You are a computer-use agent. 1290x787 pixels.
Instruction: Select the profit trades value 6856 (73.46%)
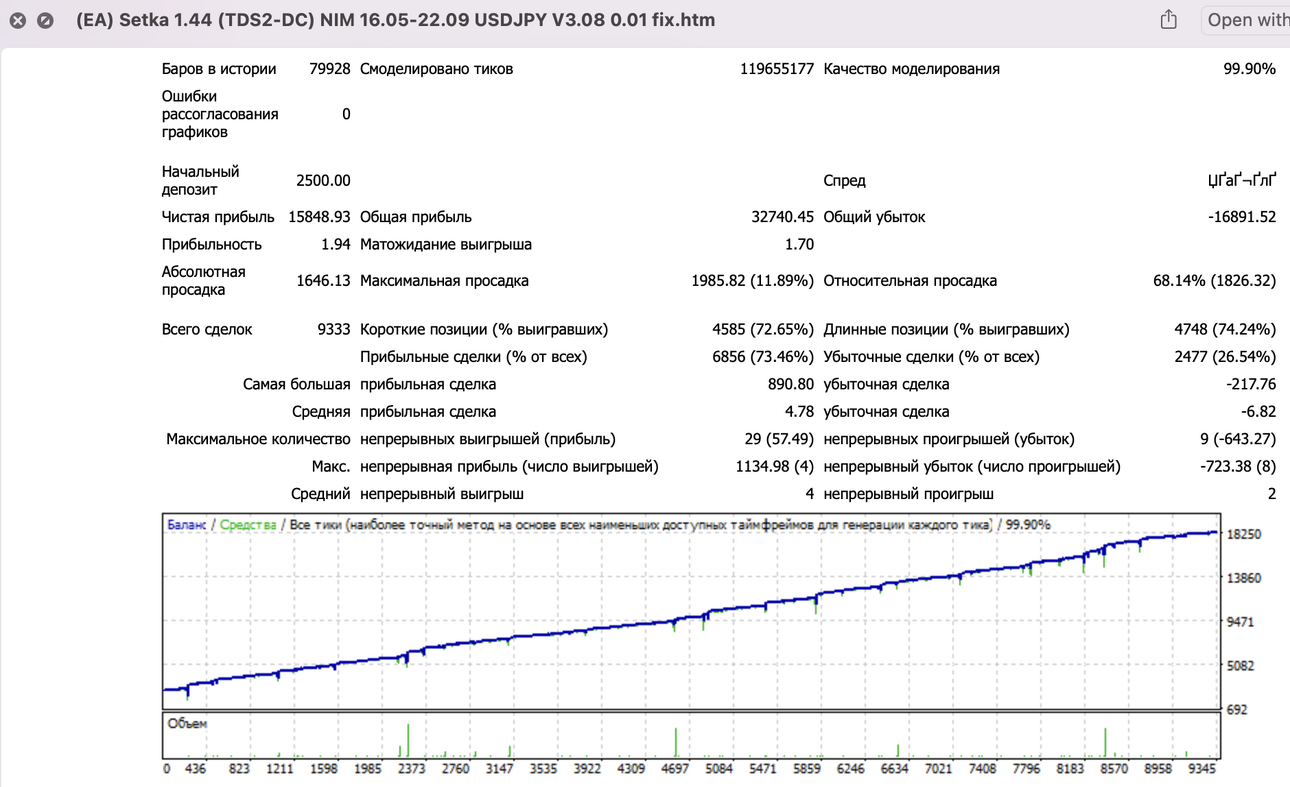762,356
